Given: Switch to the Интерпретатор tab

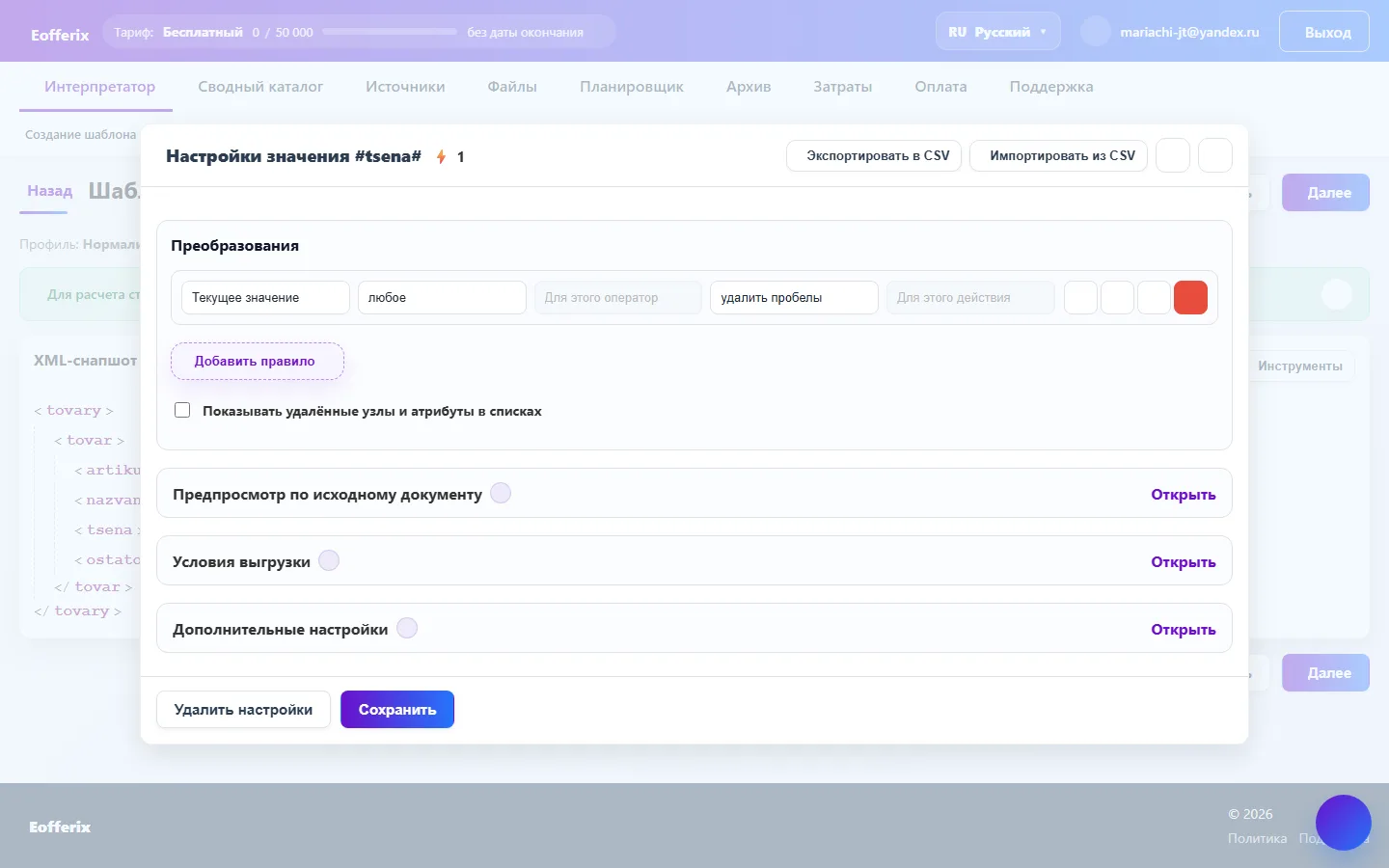Looking at the screenshot, I should (99, 87).
